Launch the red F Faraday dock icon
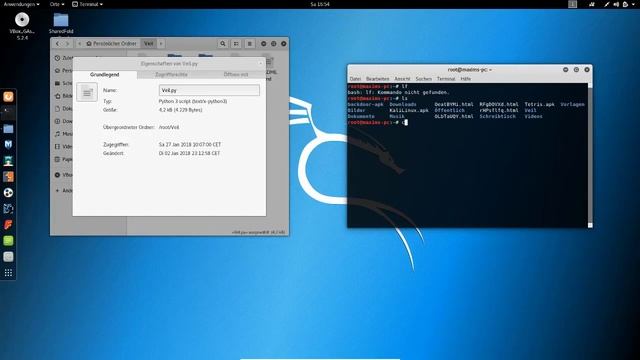 click(x=8, y=225)
